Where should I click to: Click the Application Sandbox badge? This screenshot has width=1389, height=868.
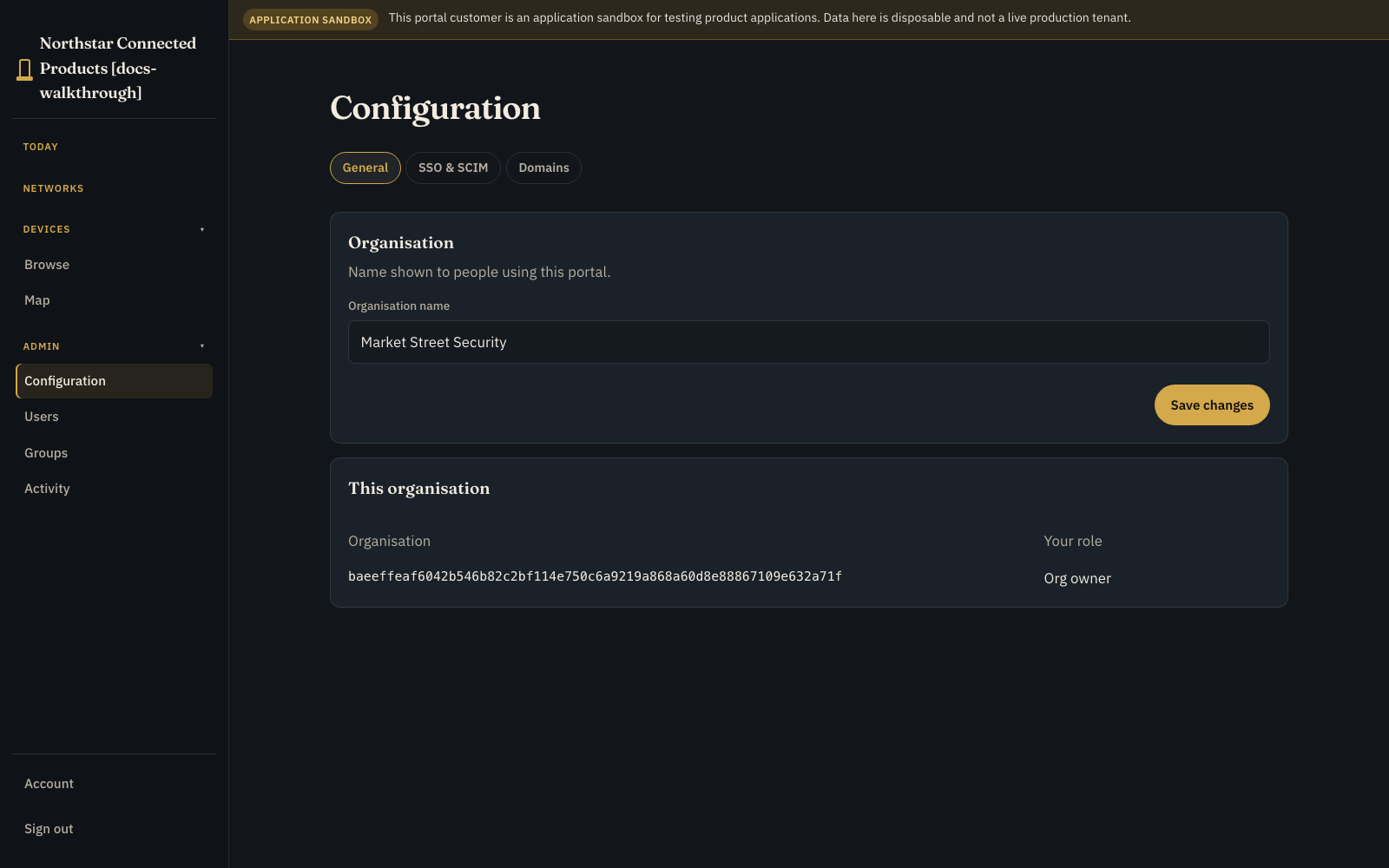(311, 19)
